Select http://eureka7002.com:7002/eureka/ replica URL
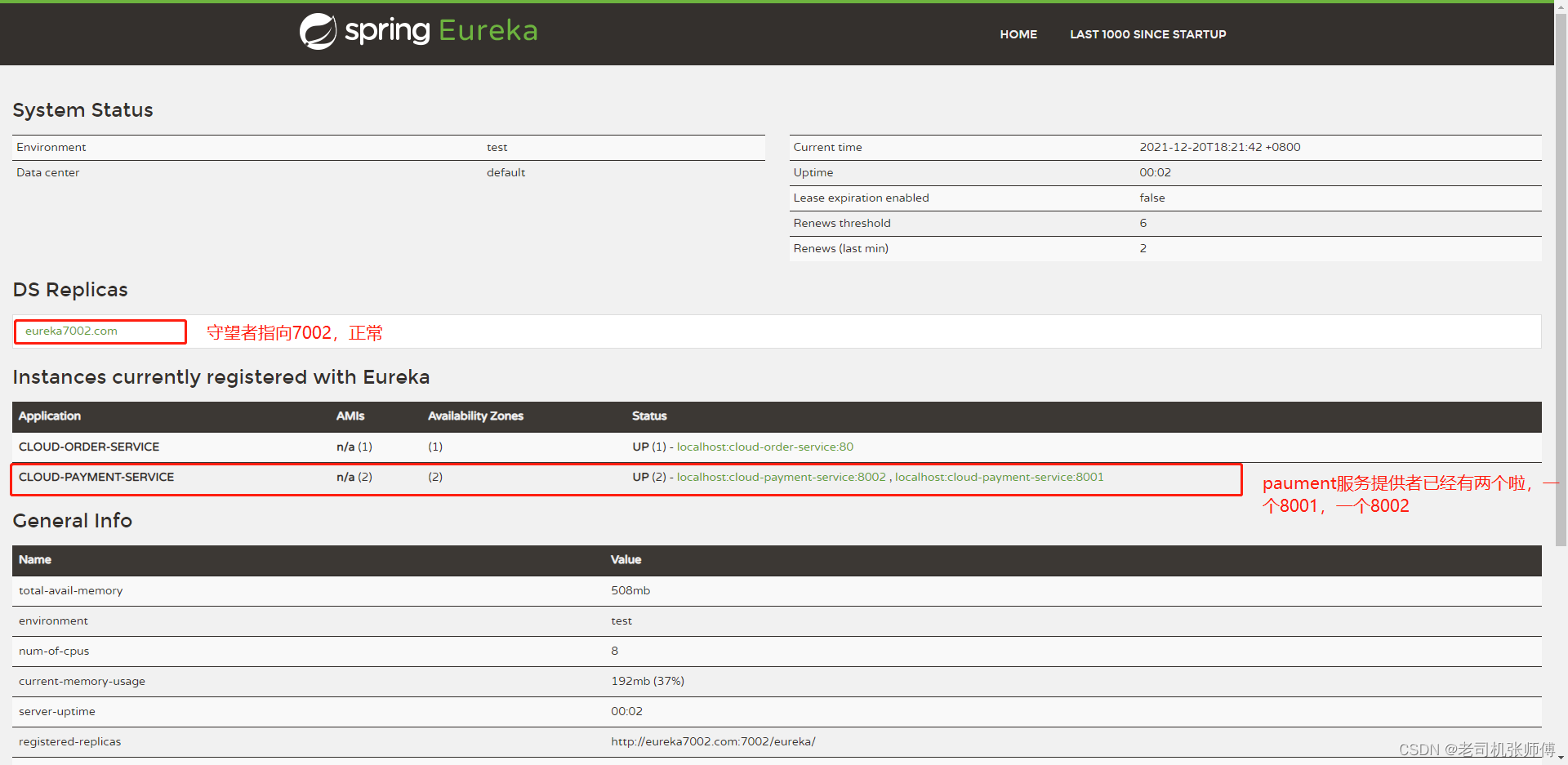 (713, 741)
